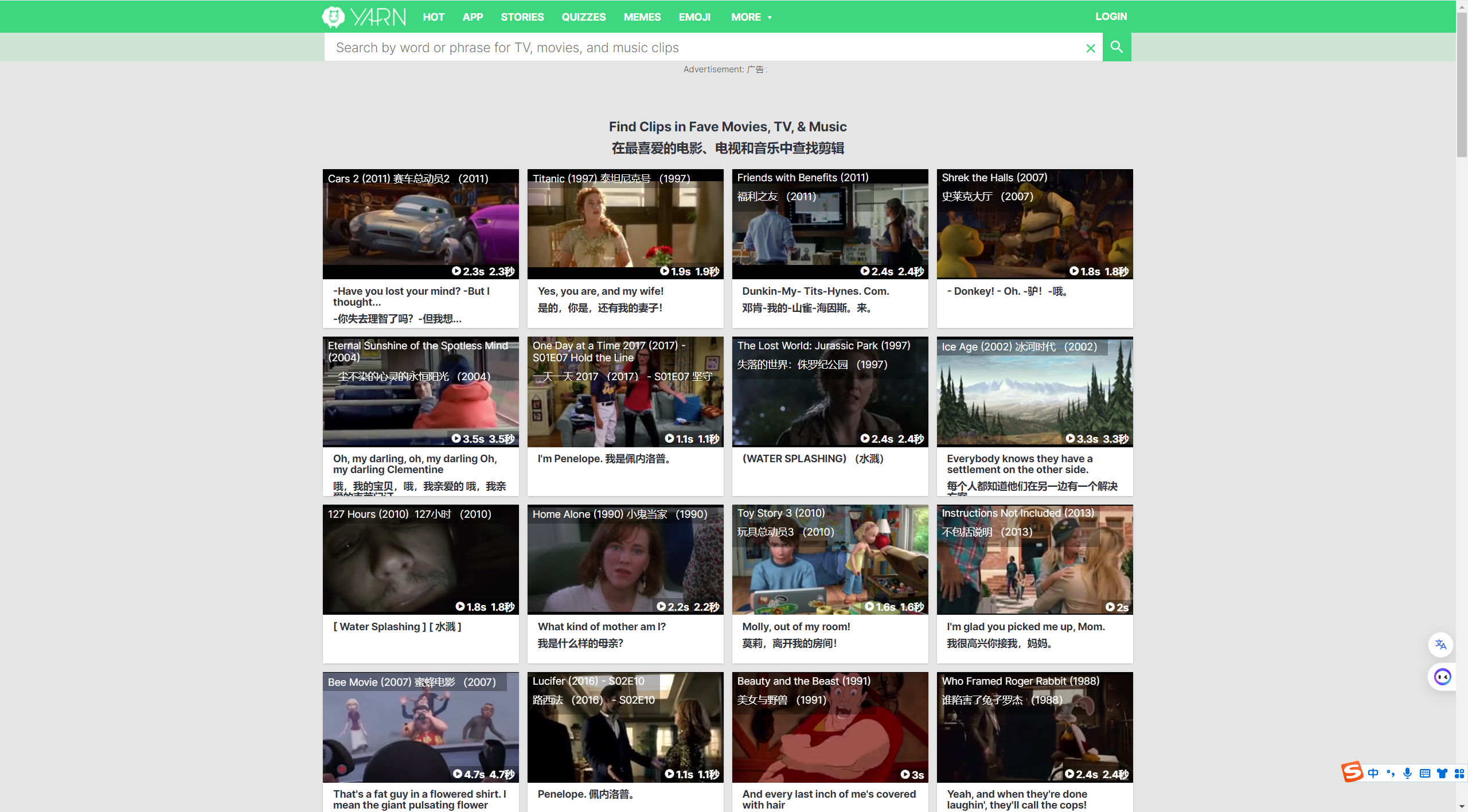Open the Sogou toolbox grid icon

click(1459, 773)
